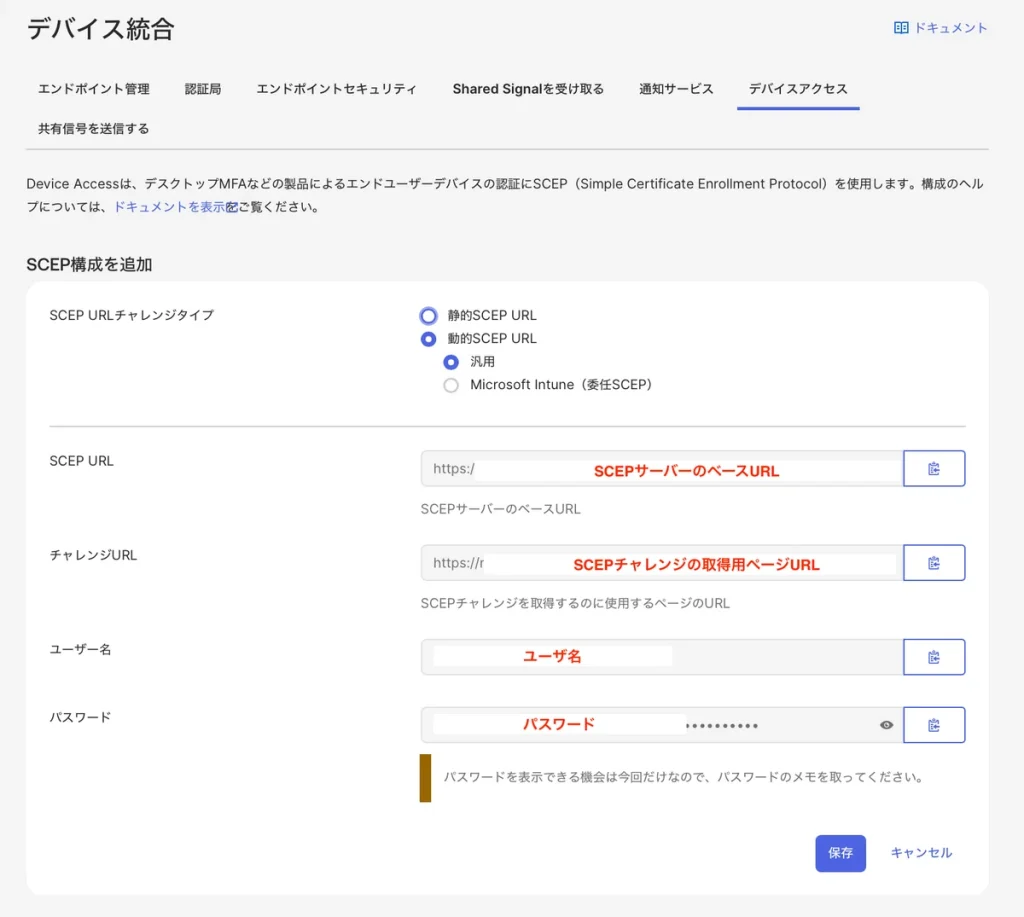Open the ドキュメントを表示 help link
Image resolution: width=1024 pixels, height=917 pixels.
[x=170, y=208]
